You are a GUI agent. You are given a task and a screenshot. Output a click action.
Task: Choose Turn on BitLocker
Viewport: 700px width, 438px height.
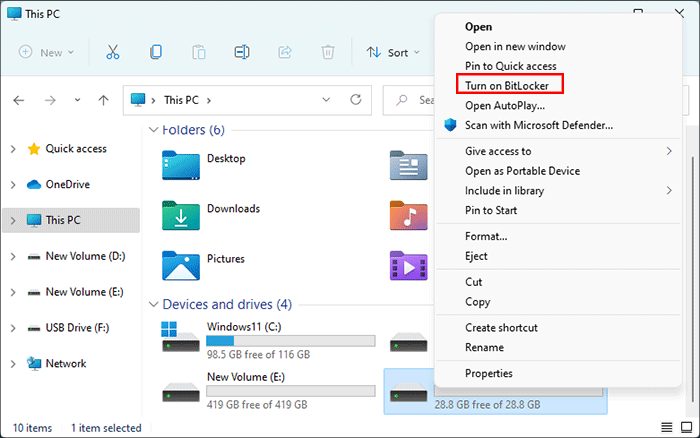(507, 86)
